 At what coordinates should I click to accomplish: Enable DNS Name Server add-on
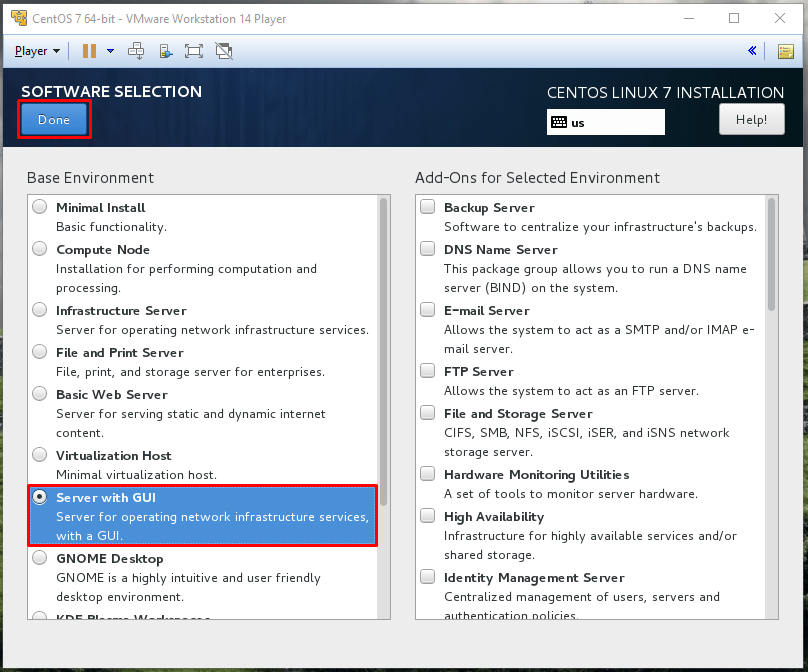[x=428, y=249]
